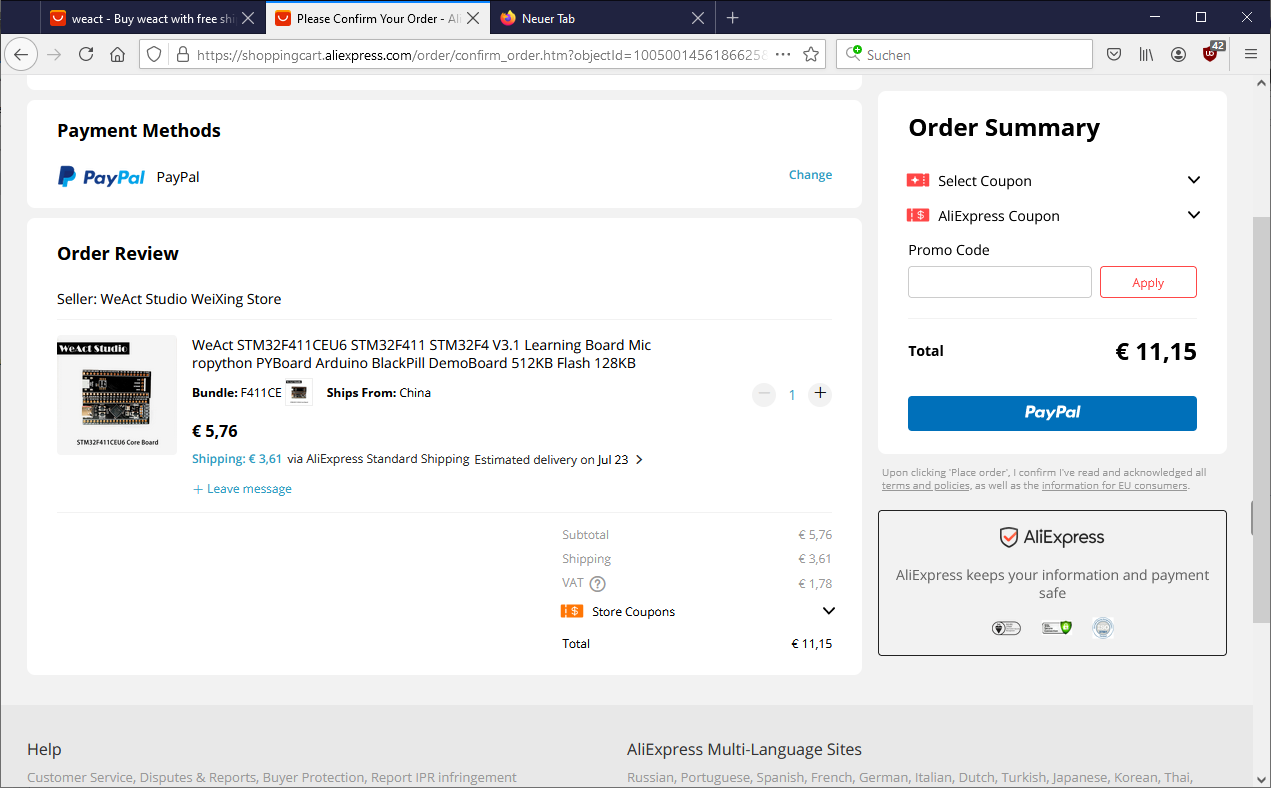
Task: Expand Store Coupons dropdown
Action: 828,611
